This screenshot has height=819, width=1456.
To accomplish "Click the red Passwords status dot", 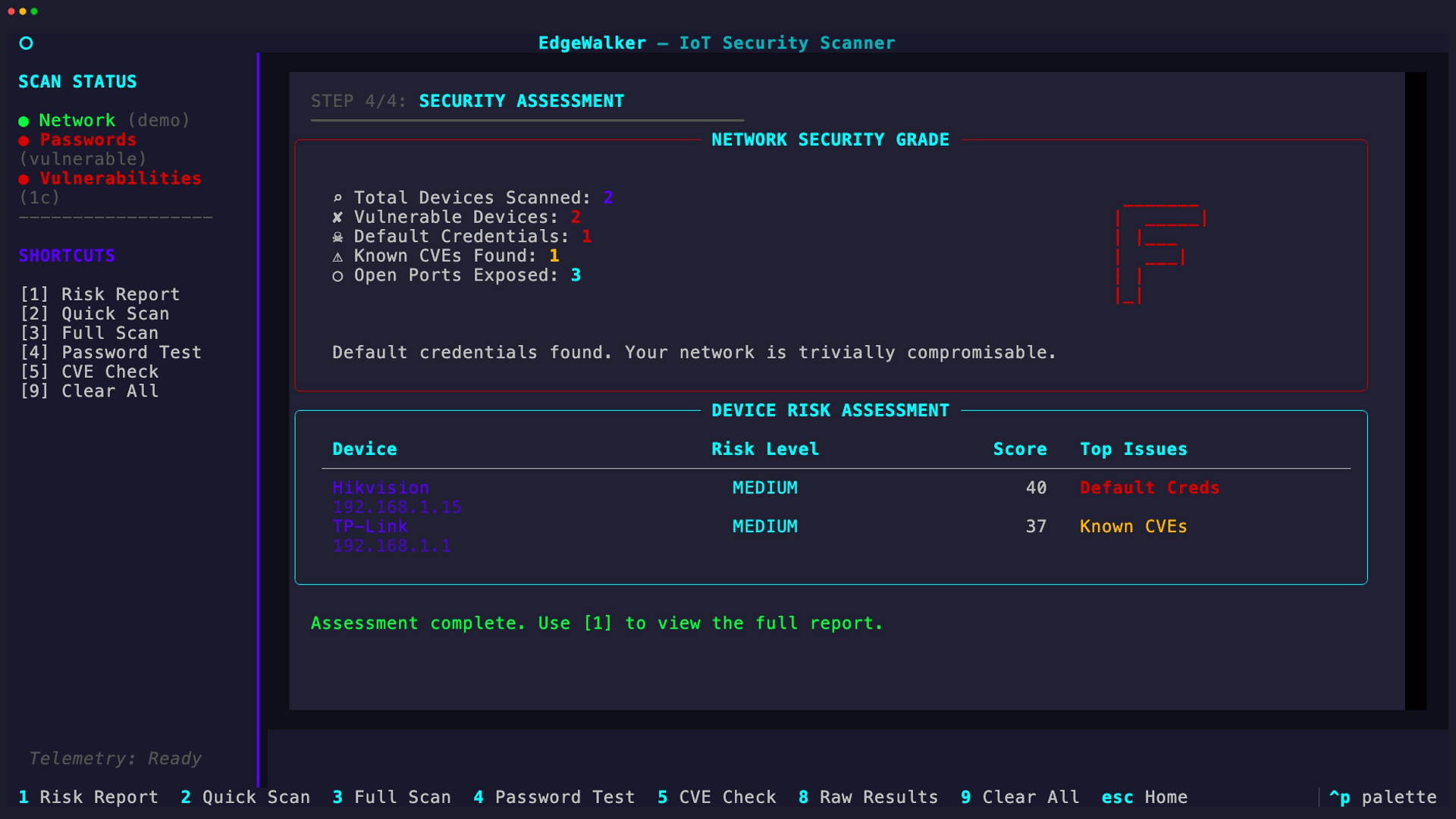I will click(x=24, y=141).
